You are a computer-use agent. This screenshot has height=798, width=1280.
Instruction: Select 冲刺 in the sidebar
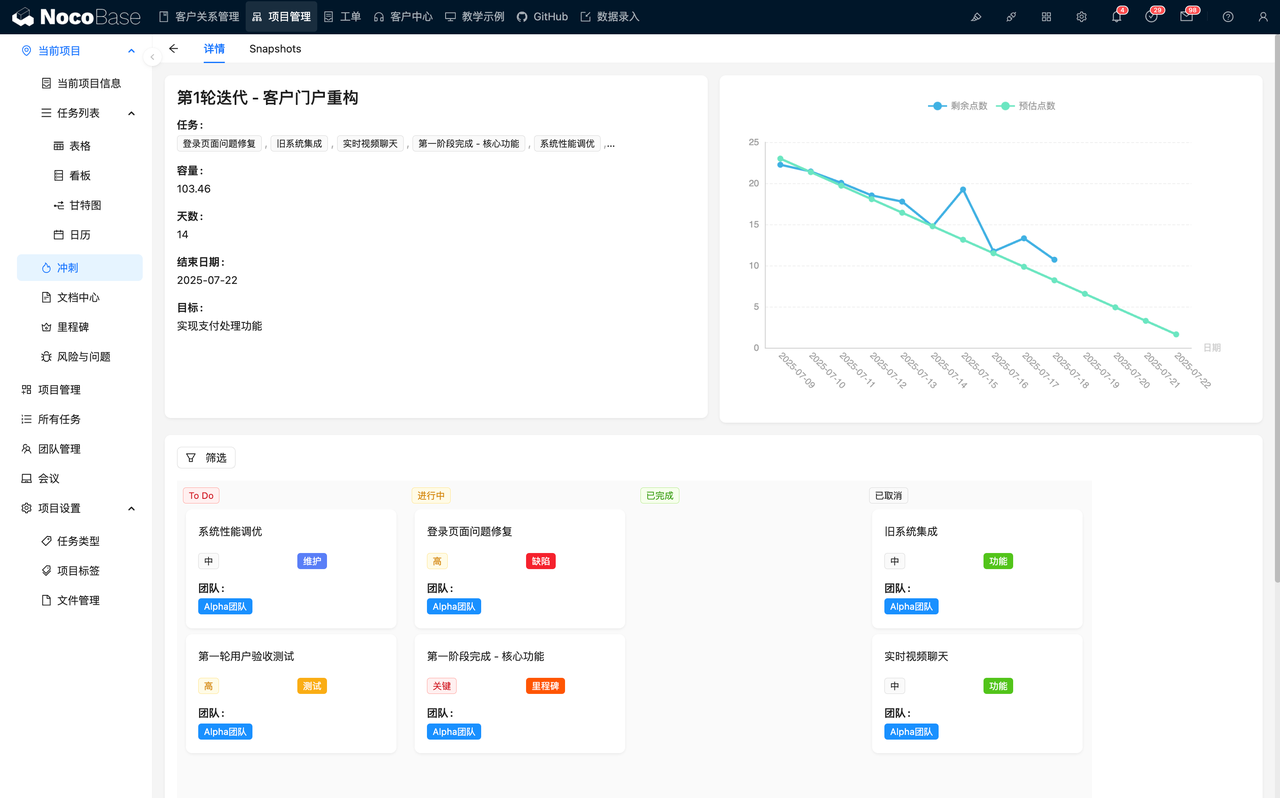80,268
